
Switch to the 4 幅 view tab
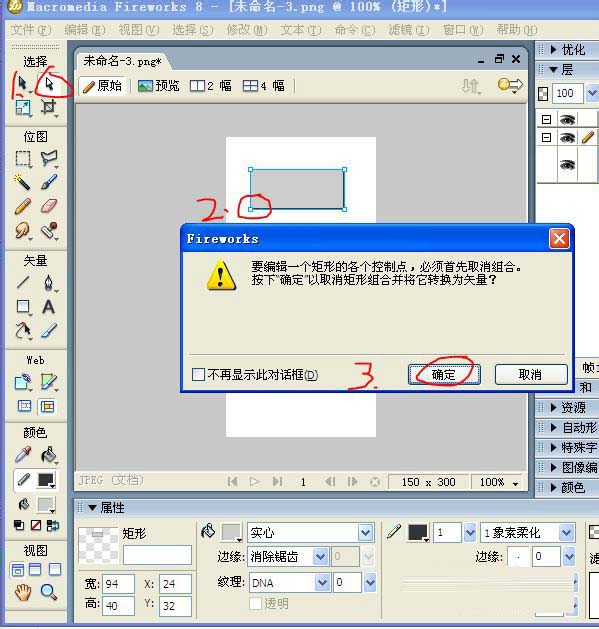[x=264, y=85]
